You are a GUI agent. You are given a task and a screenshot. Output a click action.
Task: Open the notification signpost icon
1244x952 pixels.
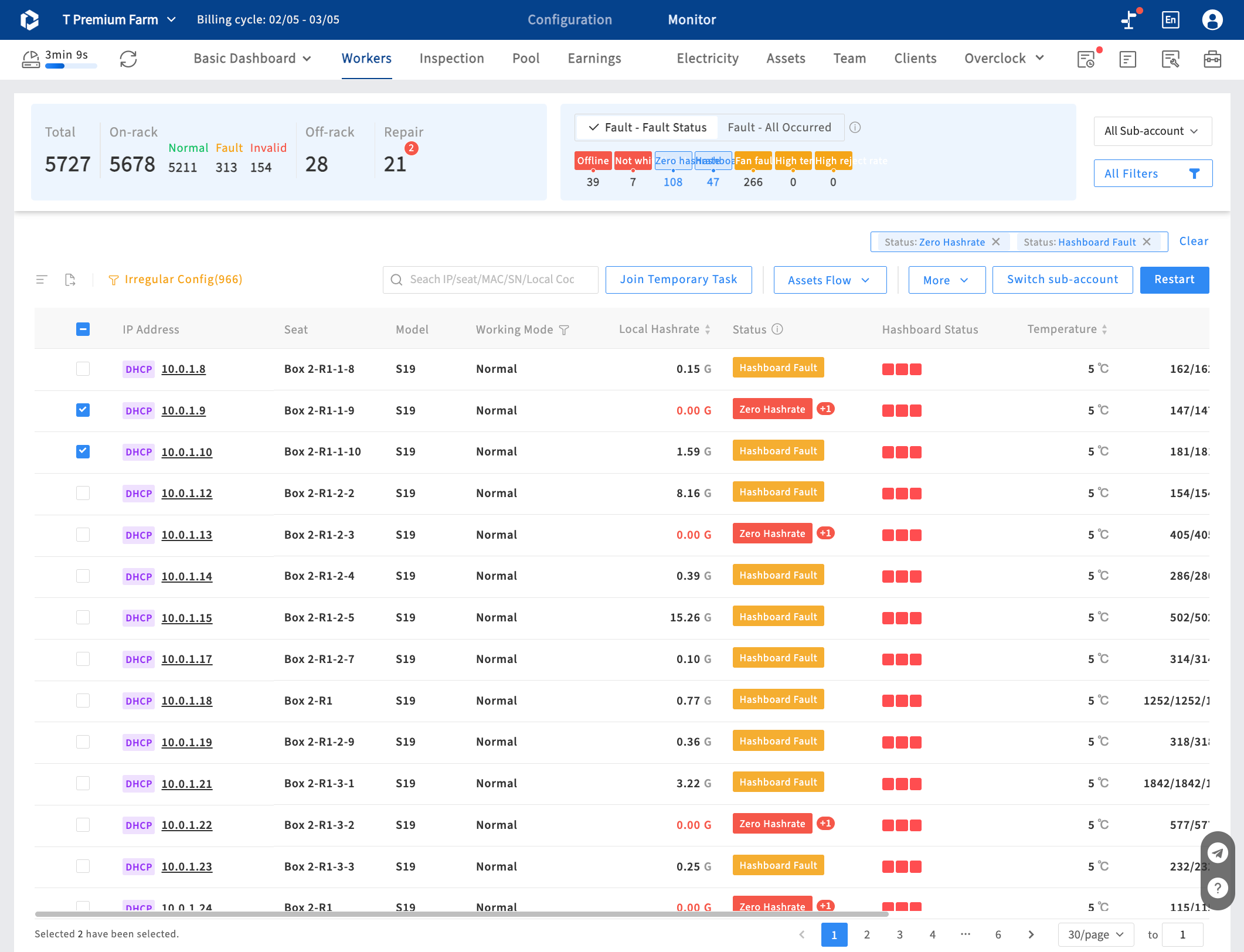tap(1129, 19)
